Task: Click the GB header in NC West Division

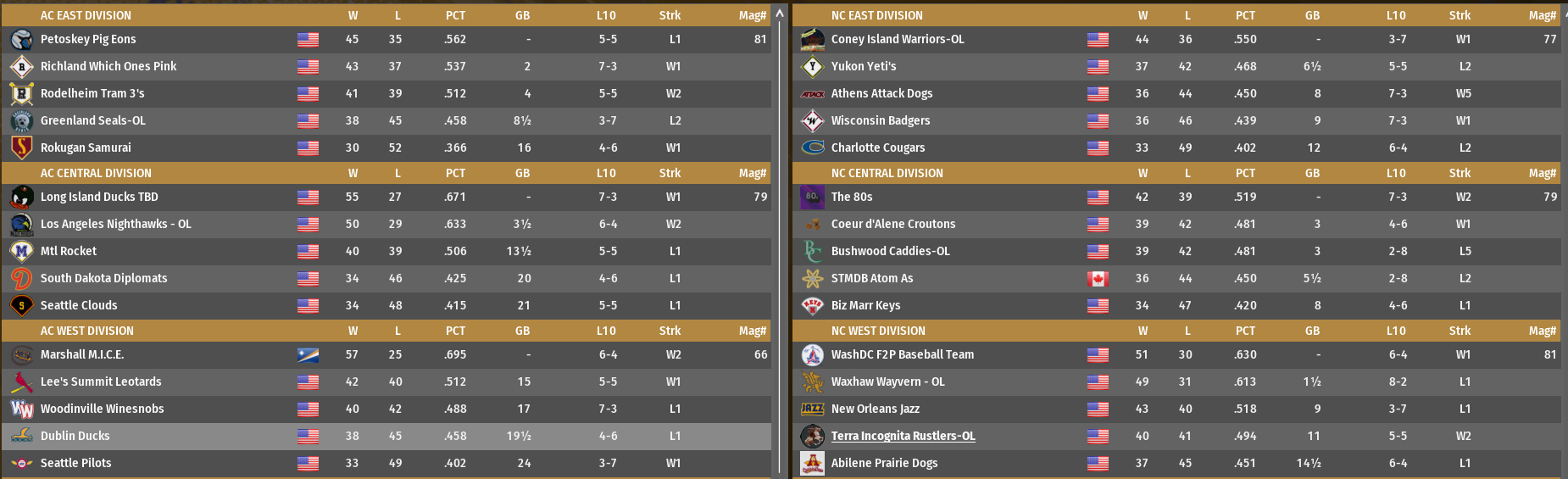Action: (1312, 331)
